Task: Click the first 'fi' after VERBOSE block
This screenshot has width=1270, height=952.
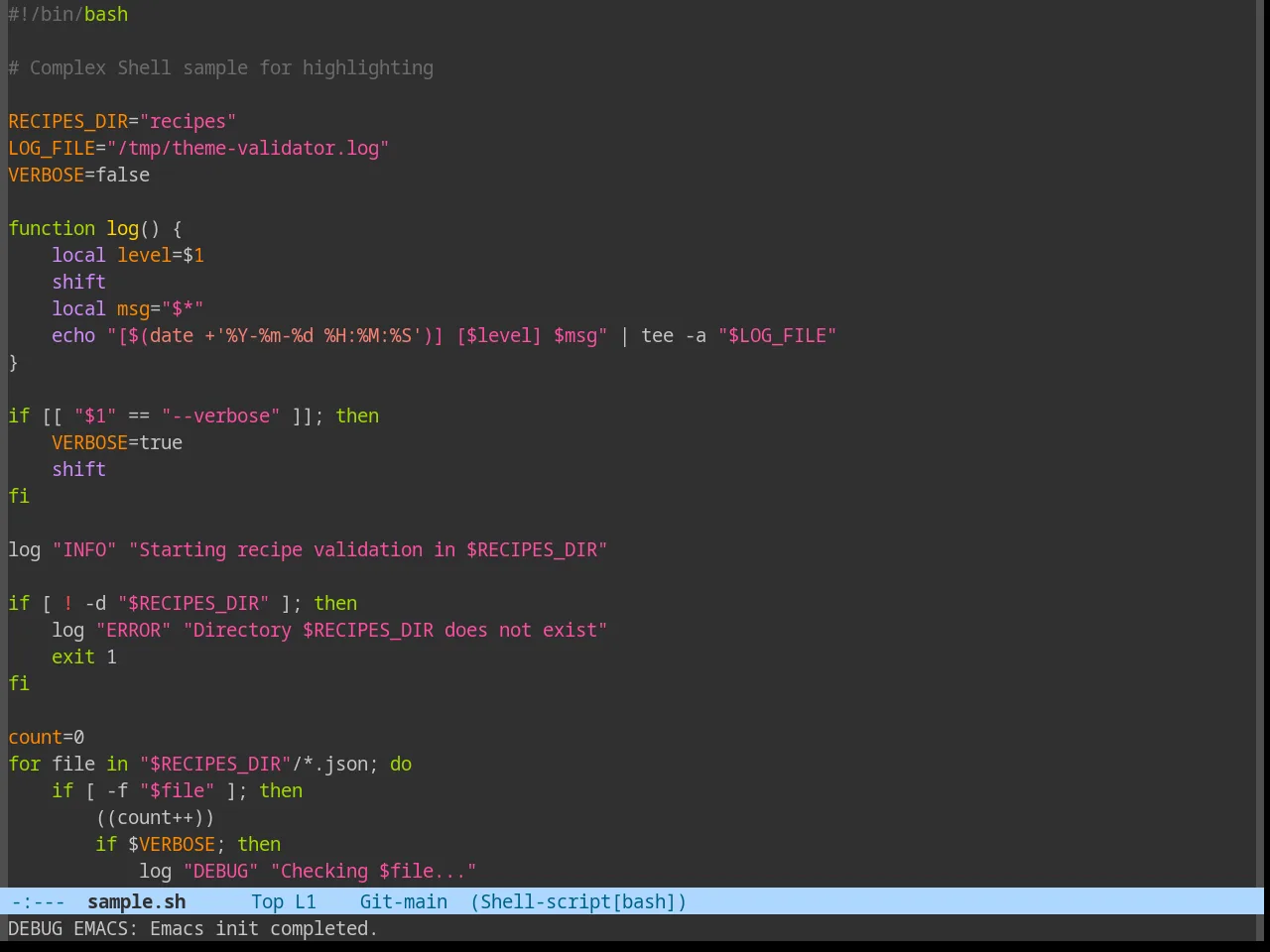Action: [x=19, y=496]
